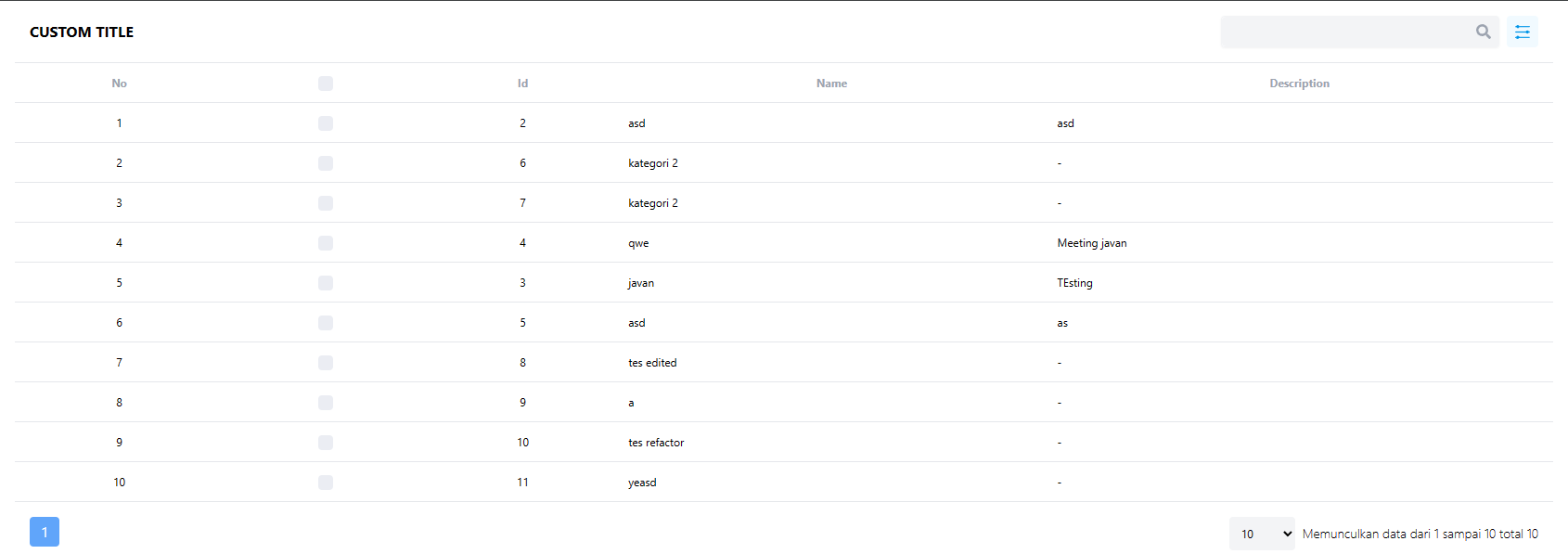Enable the checkbox for tes edited row
Viewport: 1568px width, 554px height.
tap(326, 363)
